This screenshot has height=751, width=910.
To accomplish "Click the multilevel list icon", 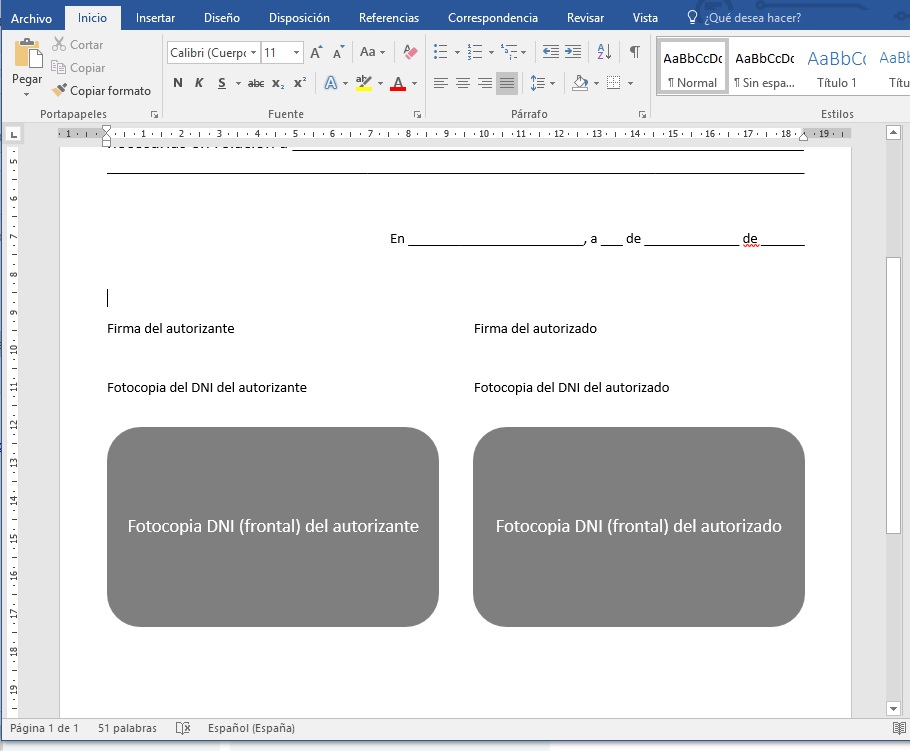I will coord(509,52).
